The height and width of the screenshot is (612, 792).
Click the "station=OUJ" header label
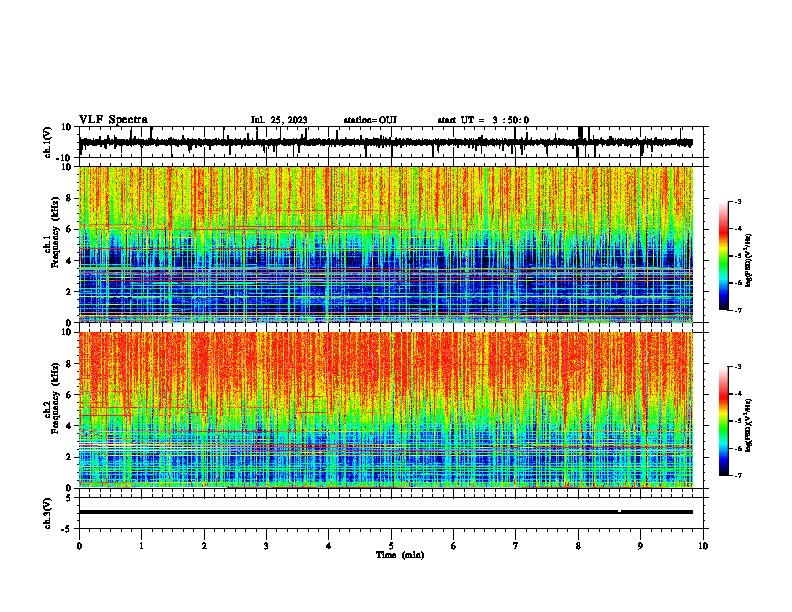pos(370,120)
